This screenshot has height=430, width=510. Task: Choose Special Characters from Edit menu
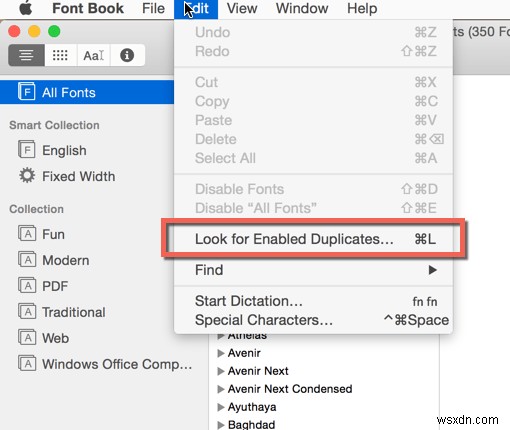tap(313, 320)
